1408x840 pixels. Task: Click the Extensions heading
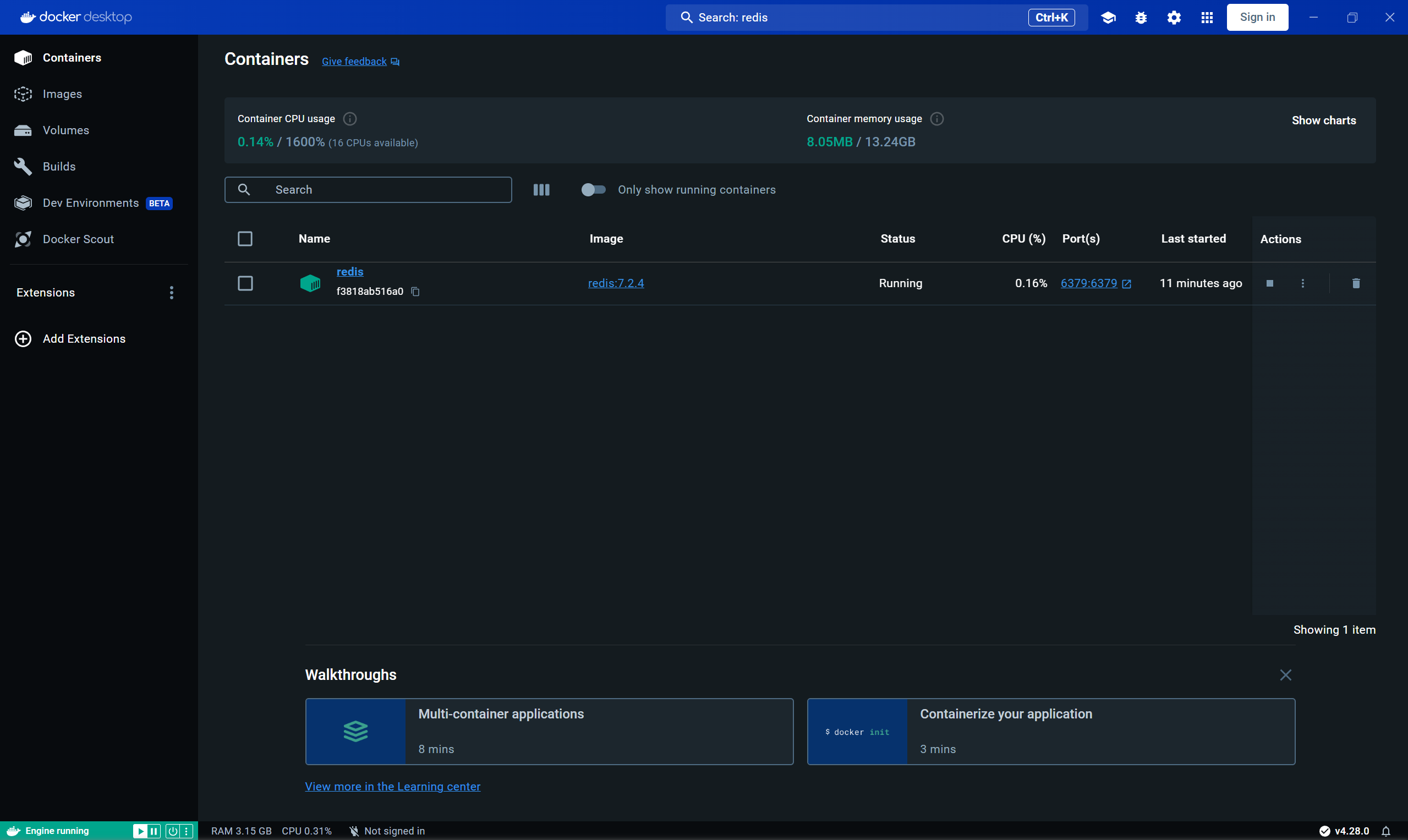coord(45,293)
